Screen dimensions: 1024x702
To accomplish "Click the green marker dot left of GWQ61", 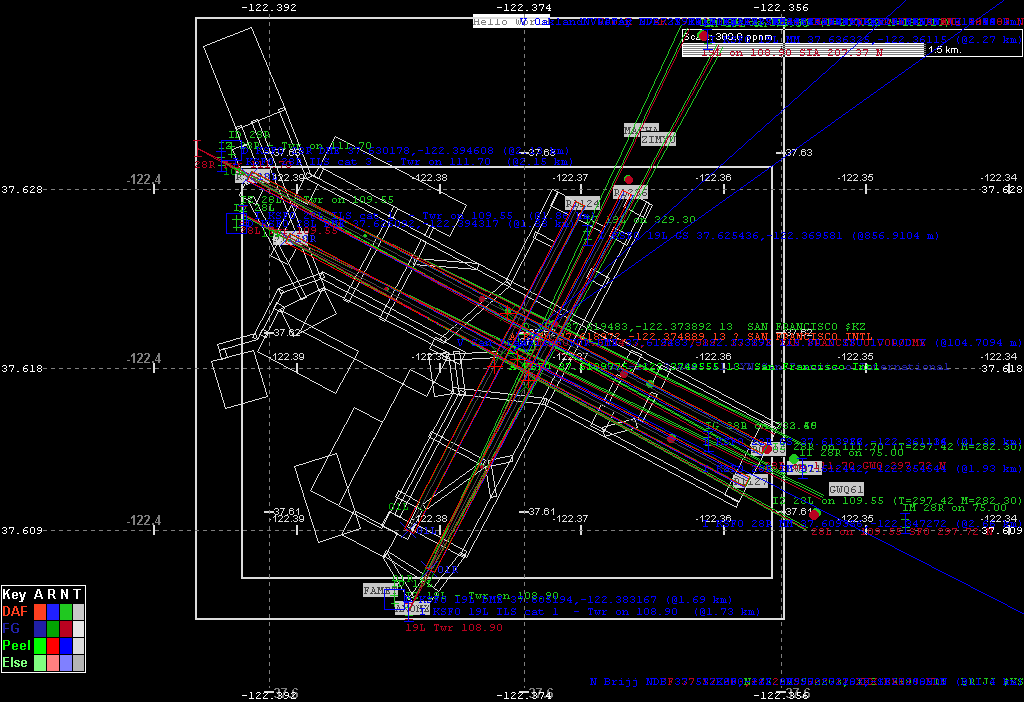I will pyautogui.click(x=794, y=459).
